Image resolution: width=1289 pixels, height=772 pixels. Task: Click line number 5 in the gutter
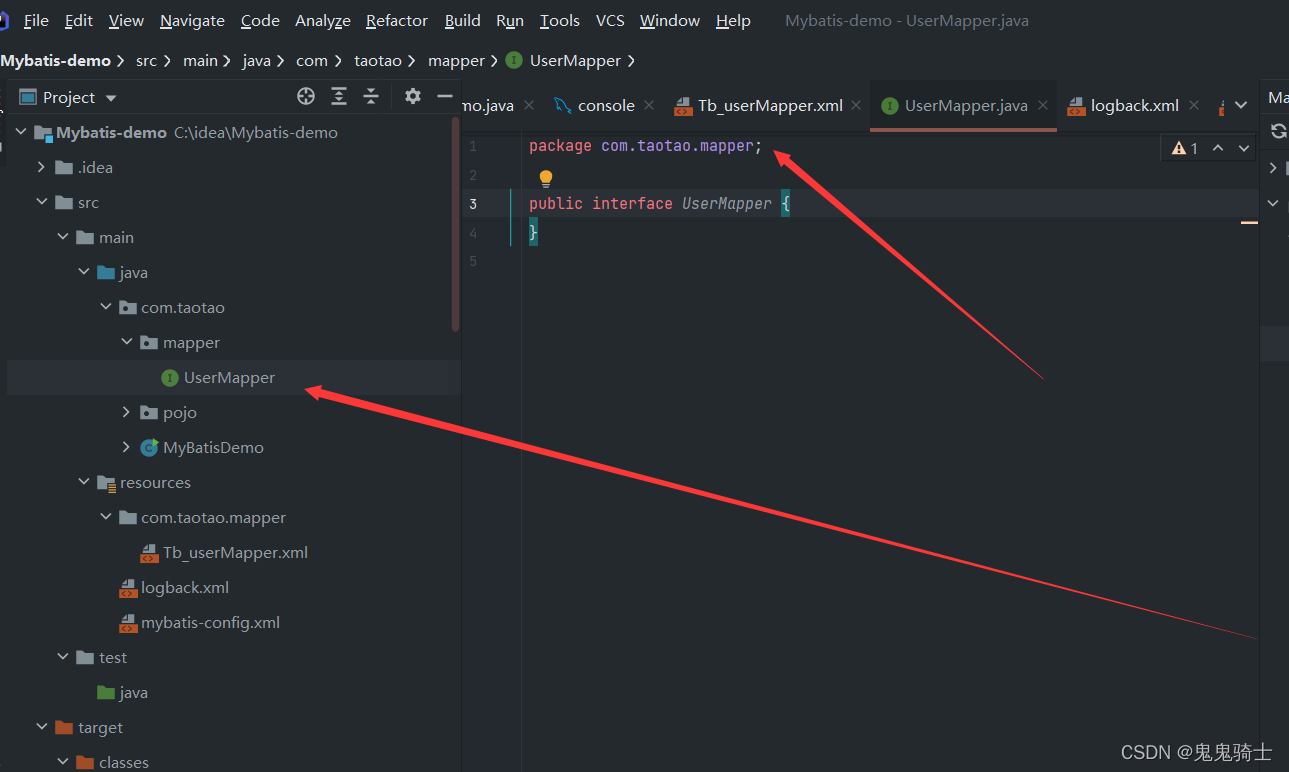473,261
